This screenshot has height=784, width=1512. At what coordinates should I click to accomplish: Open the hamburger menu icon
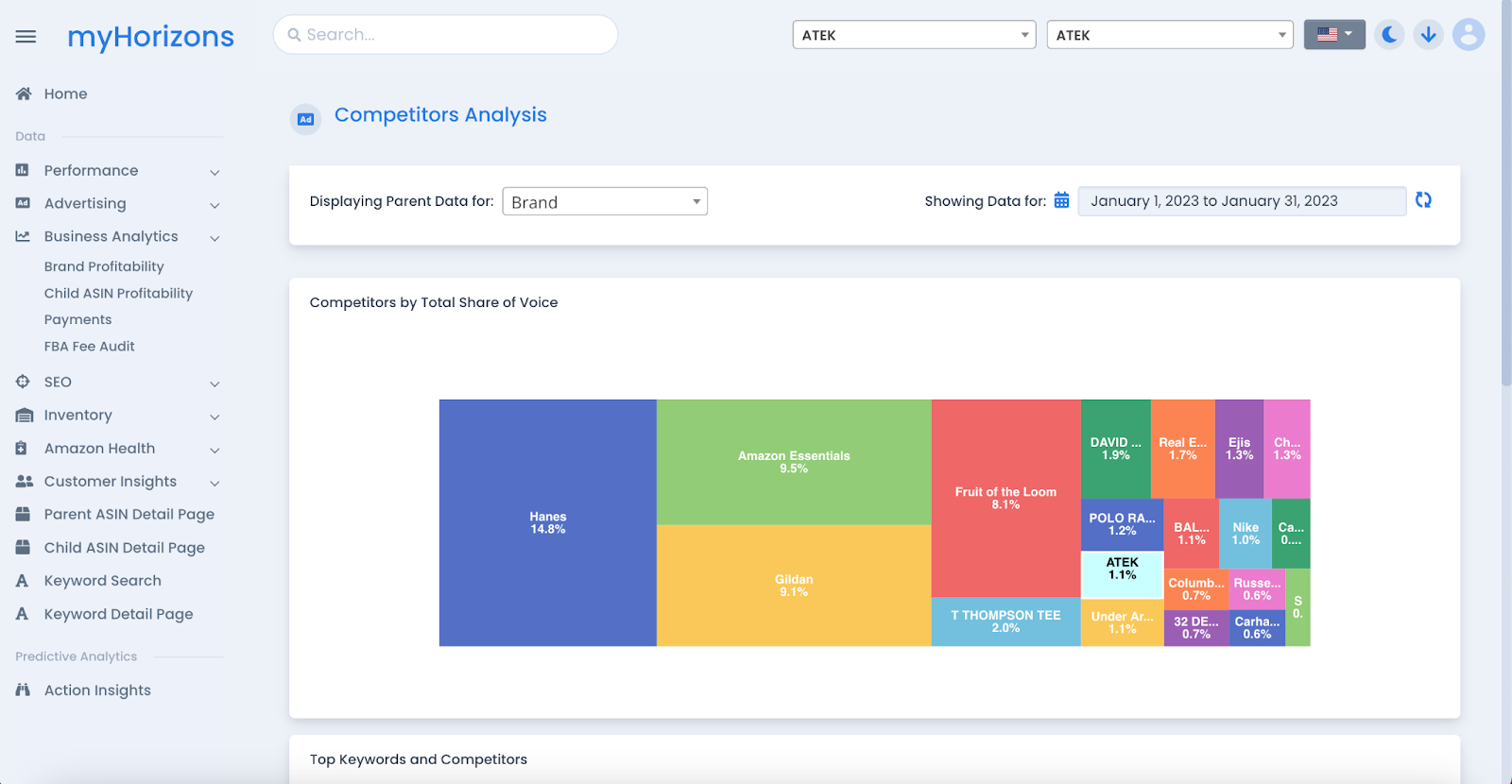pyautogui.click(x=26, y=36)
